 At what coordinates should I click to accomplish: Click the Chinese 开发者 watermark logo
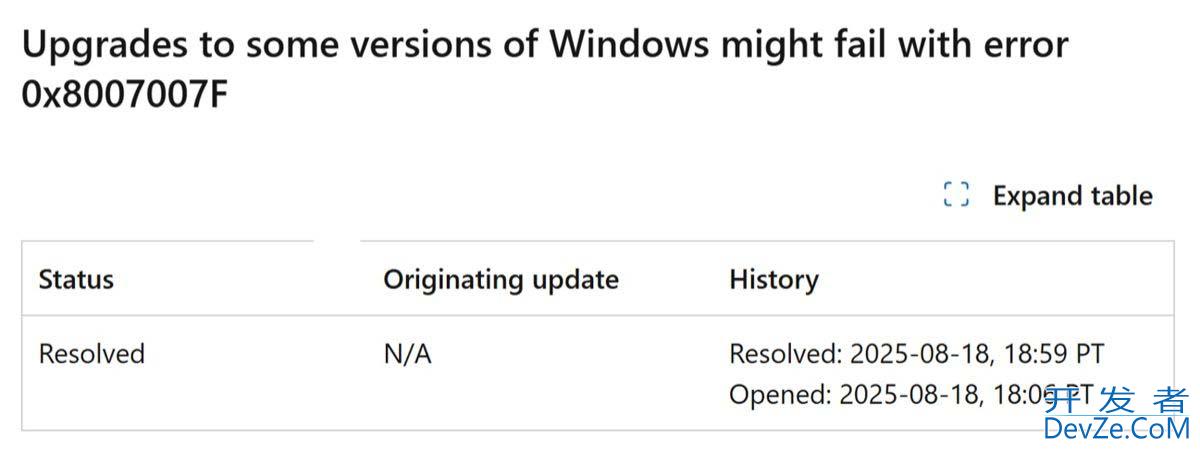point(1115,400)
